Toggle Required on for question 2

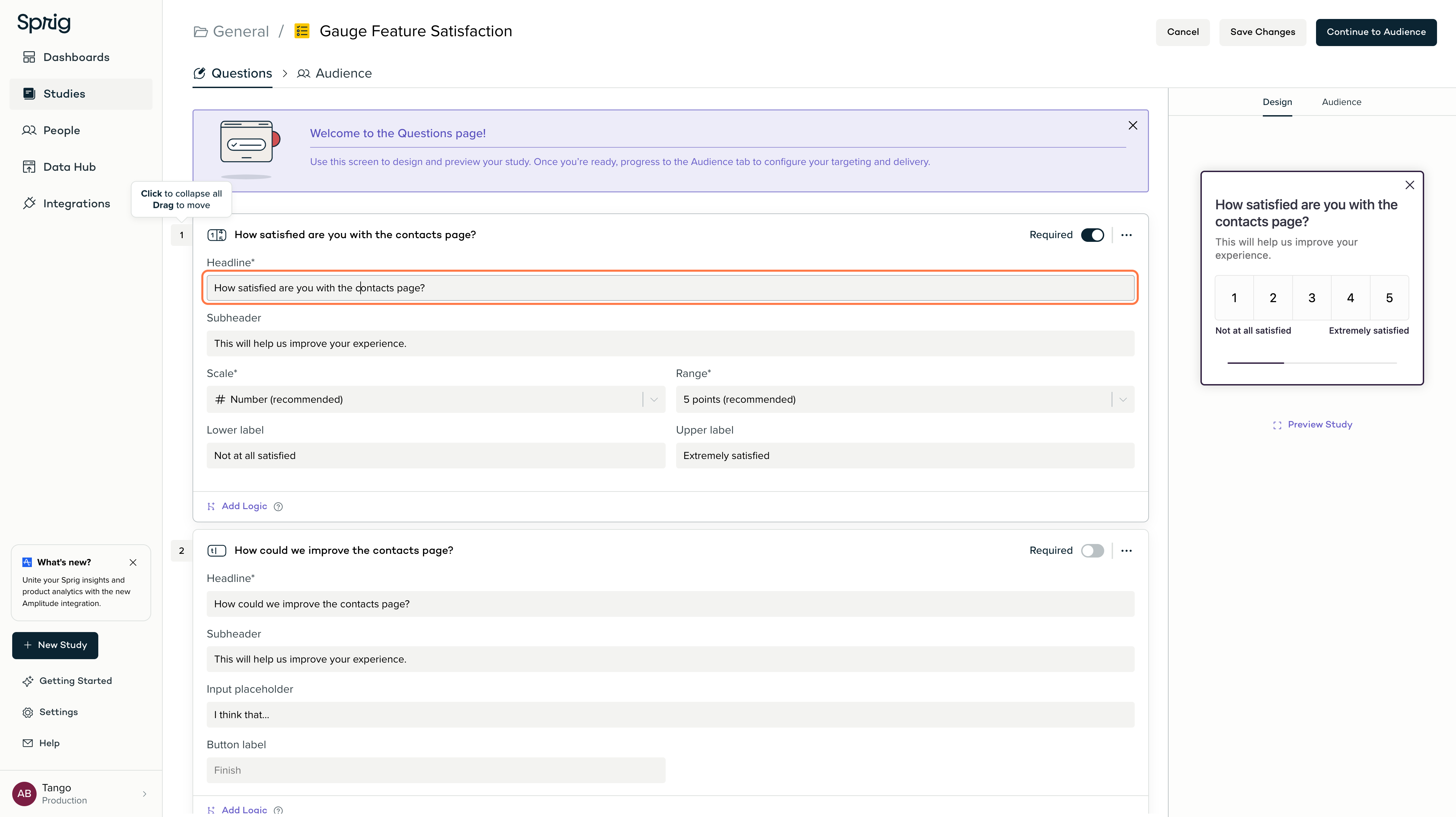[x=1092, y=551]
